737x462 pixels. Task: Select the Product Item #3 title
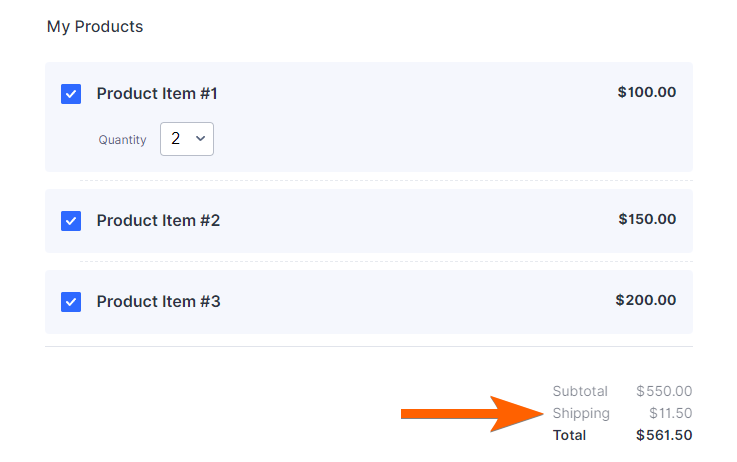[158, 301]
